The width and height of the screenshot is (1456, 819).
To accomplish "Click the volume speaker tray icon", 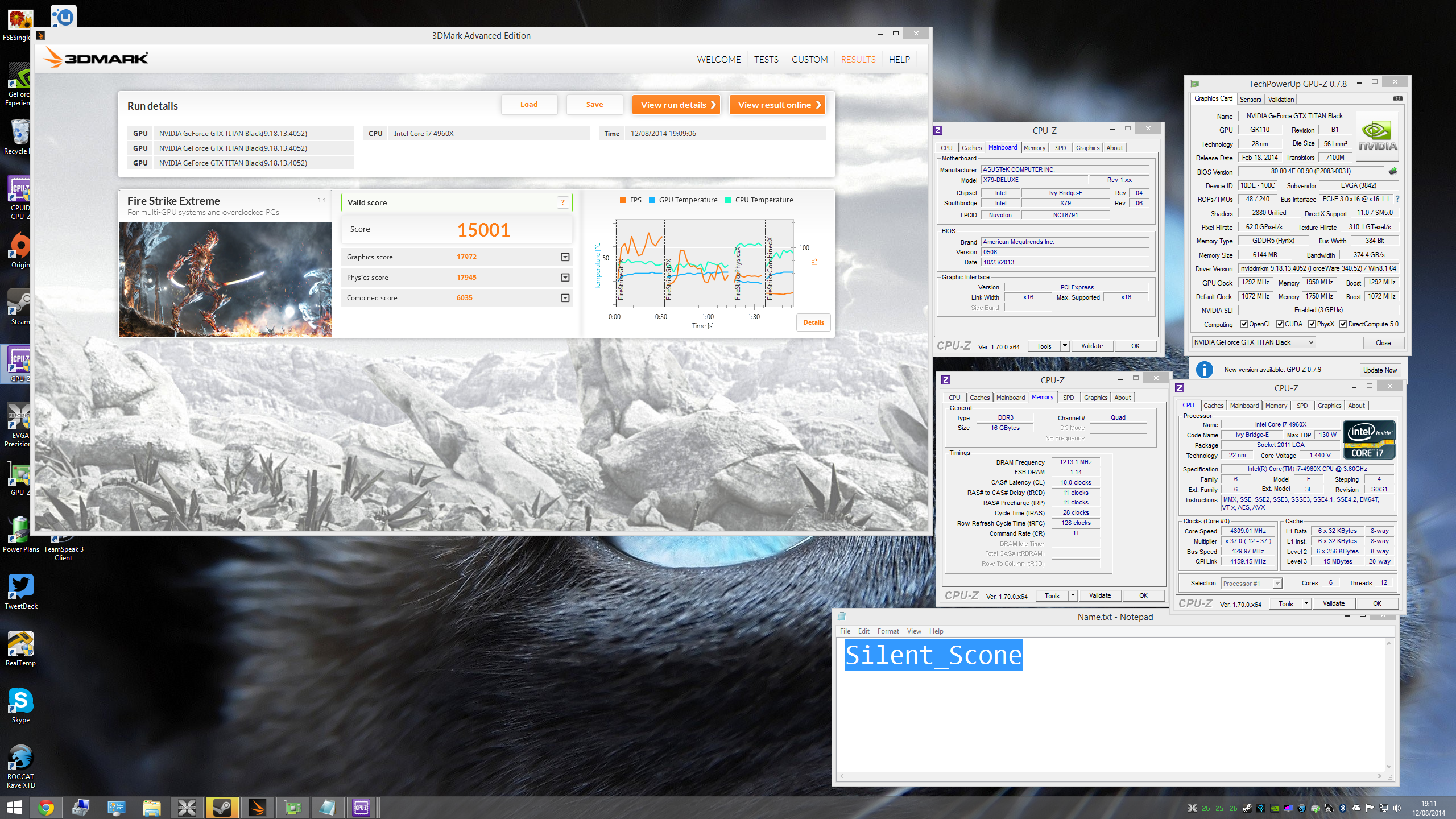I will pyautogui.click(x=1397, y=808).
